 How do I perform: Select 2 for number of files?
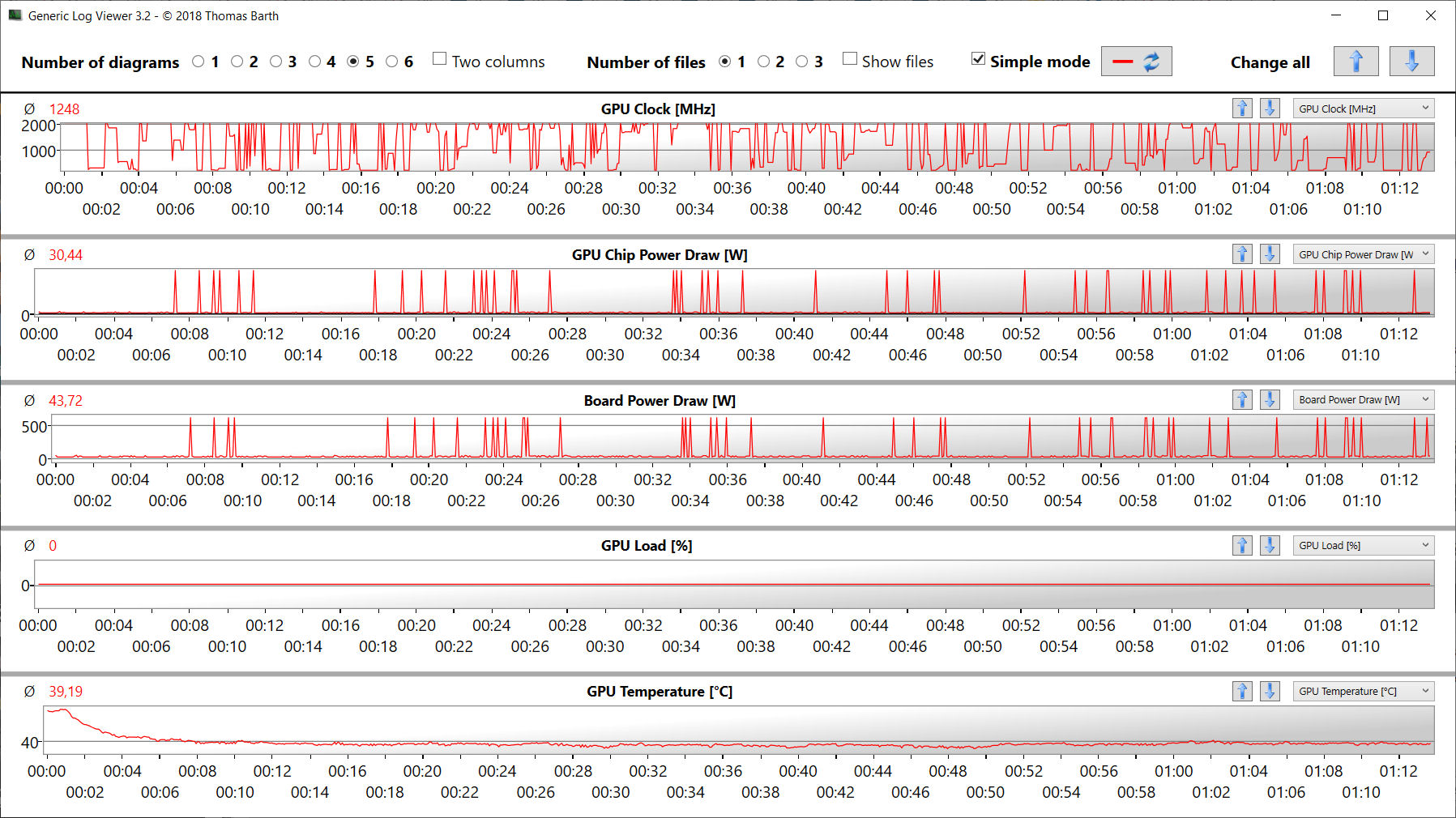pyautogui.click(x=763, y=62)
